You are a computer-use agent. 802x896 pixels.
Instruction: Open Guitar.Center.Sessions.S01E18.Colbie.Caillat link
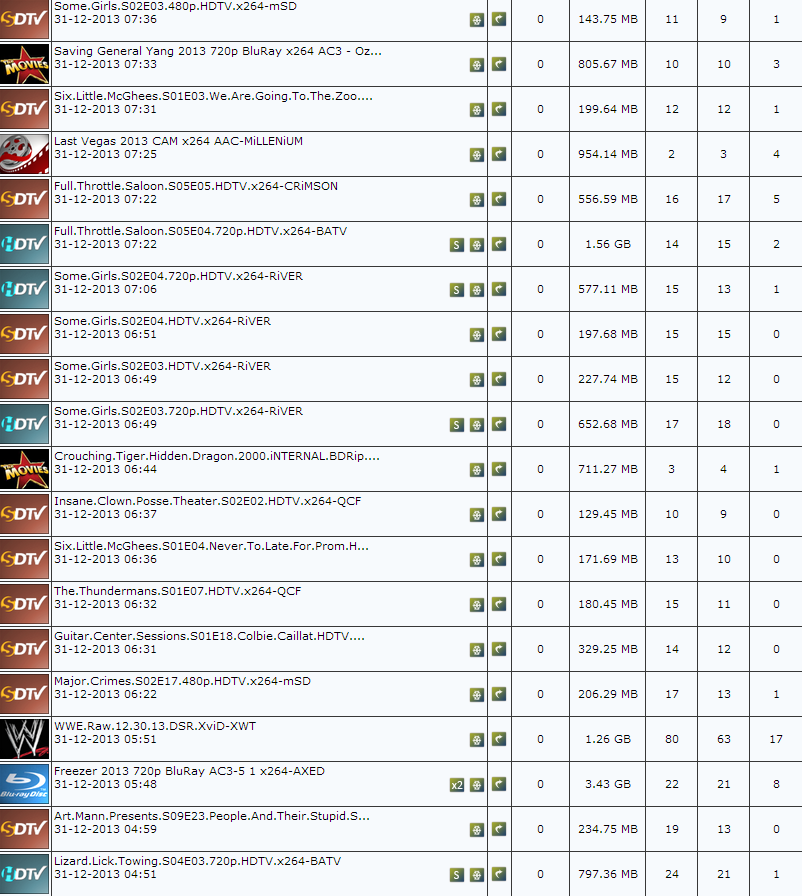click(209, 636)
